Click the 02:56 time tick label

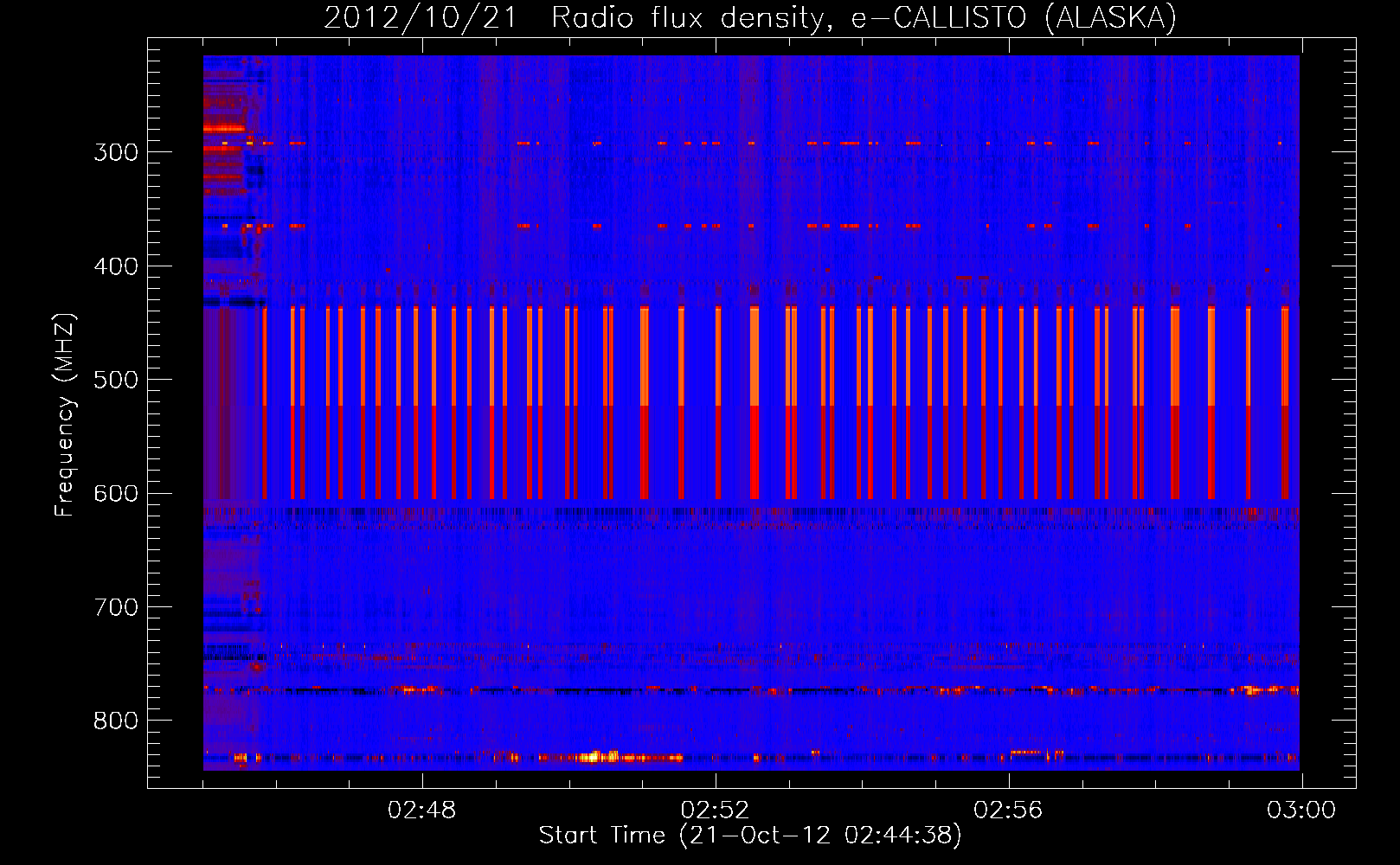click(1008, 811)
